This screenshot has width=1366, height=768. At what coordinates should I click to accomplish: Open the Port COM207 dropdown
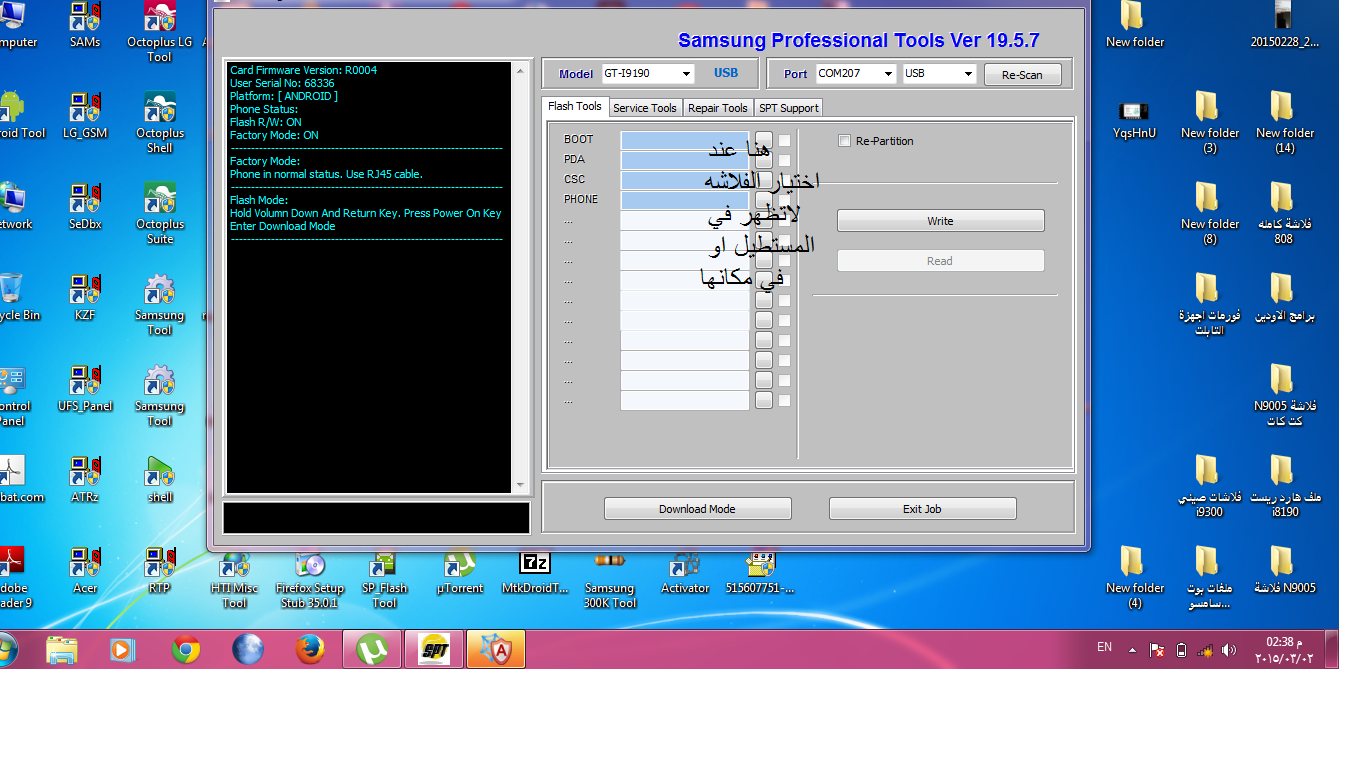click(x=887, y=74)
